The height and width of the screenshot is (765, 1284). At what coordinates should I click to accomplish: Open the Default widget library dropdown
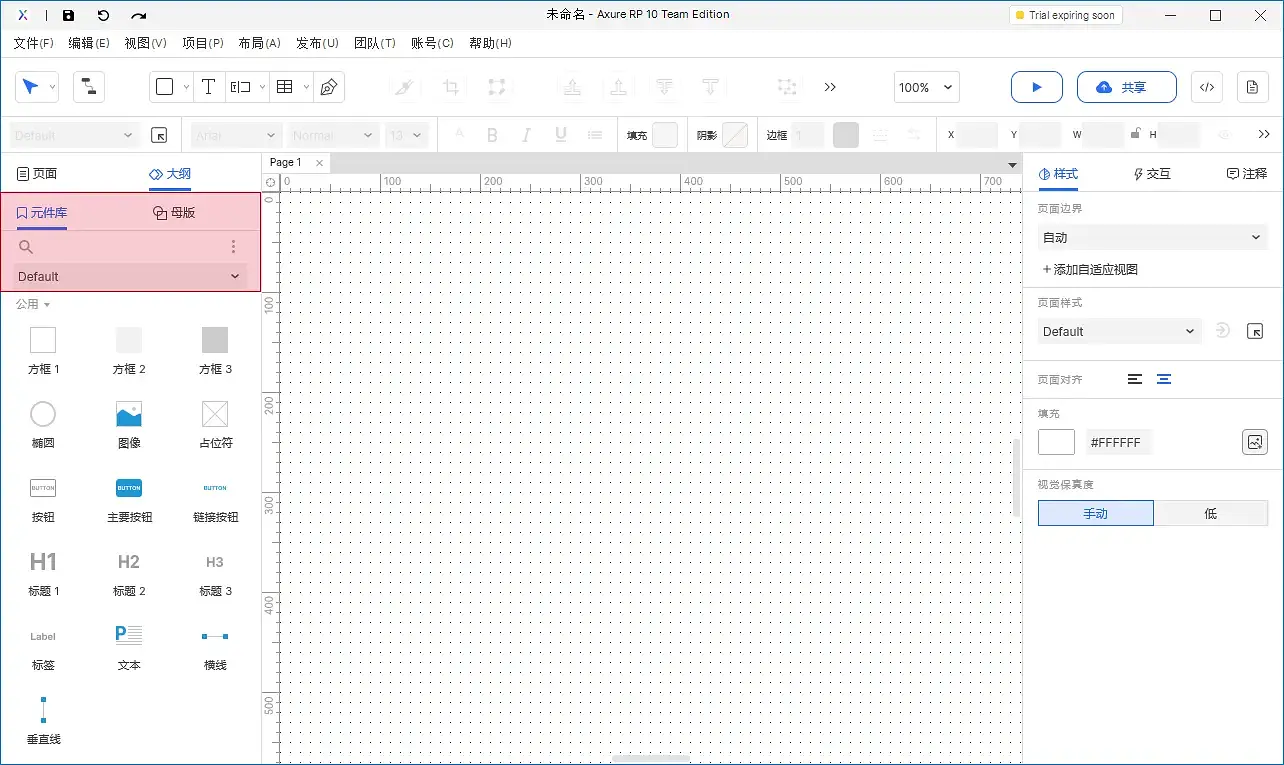point(129,276)
